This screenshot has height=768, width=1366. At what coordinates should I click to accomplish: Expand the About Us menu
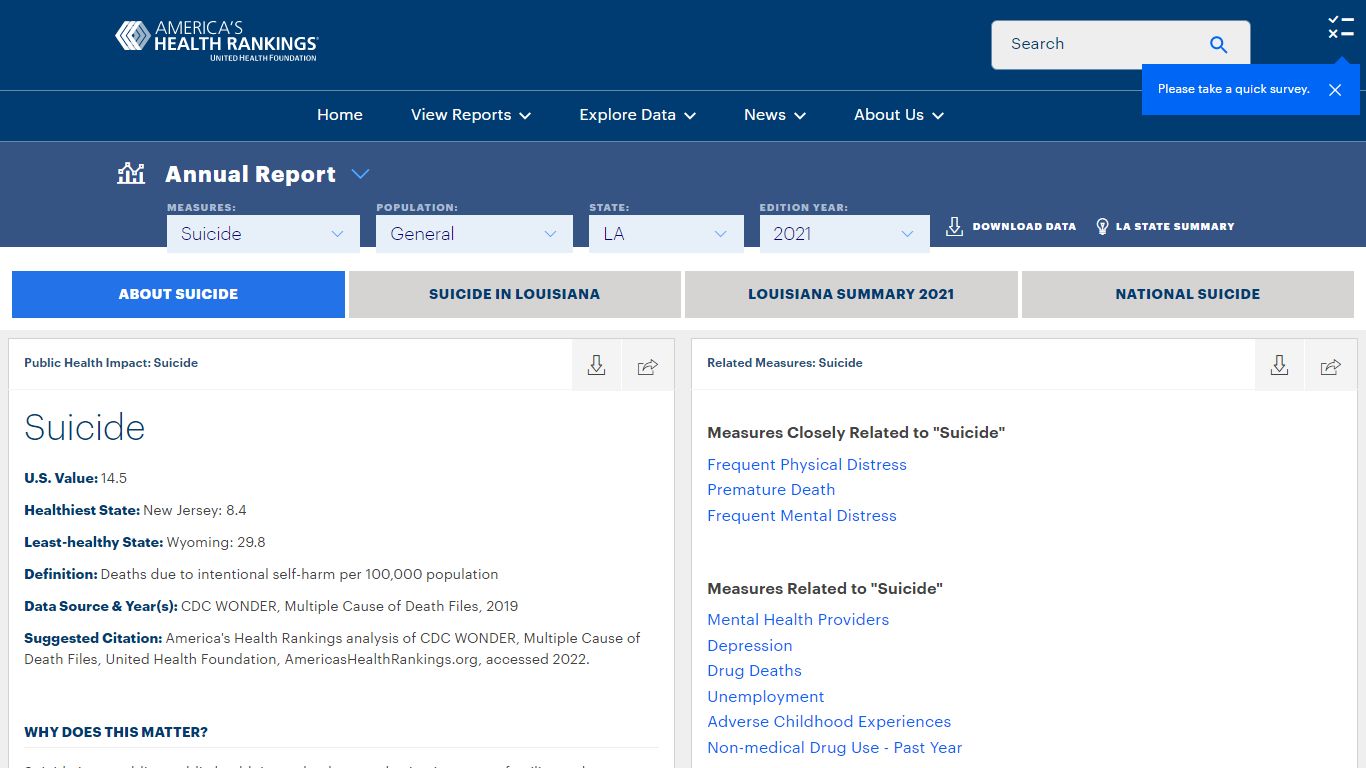[899, 115]
